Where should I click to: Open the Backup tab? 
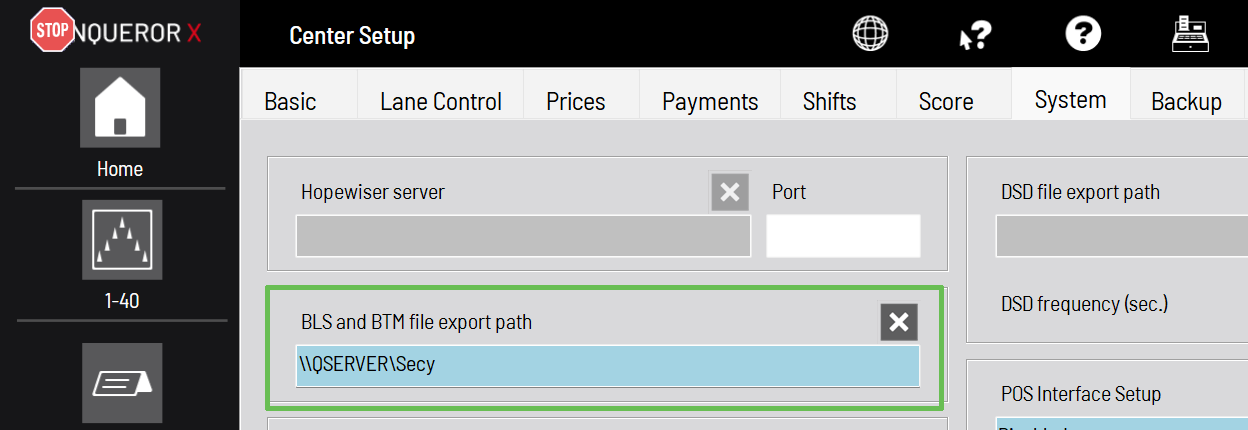(x=1187, y=101)
